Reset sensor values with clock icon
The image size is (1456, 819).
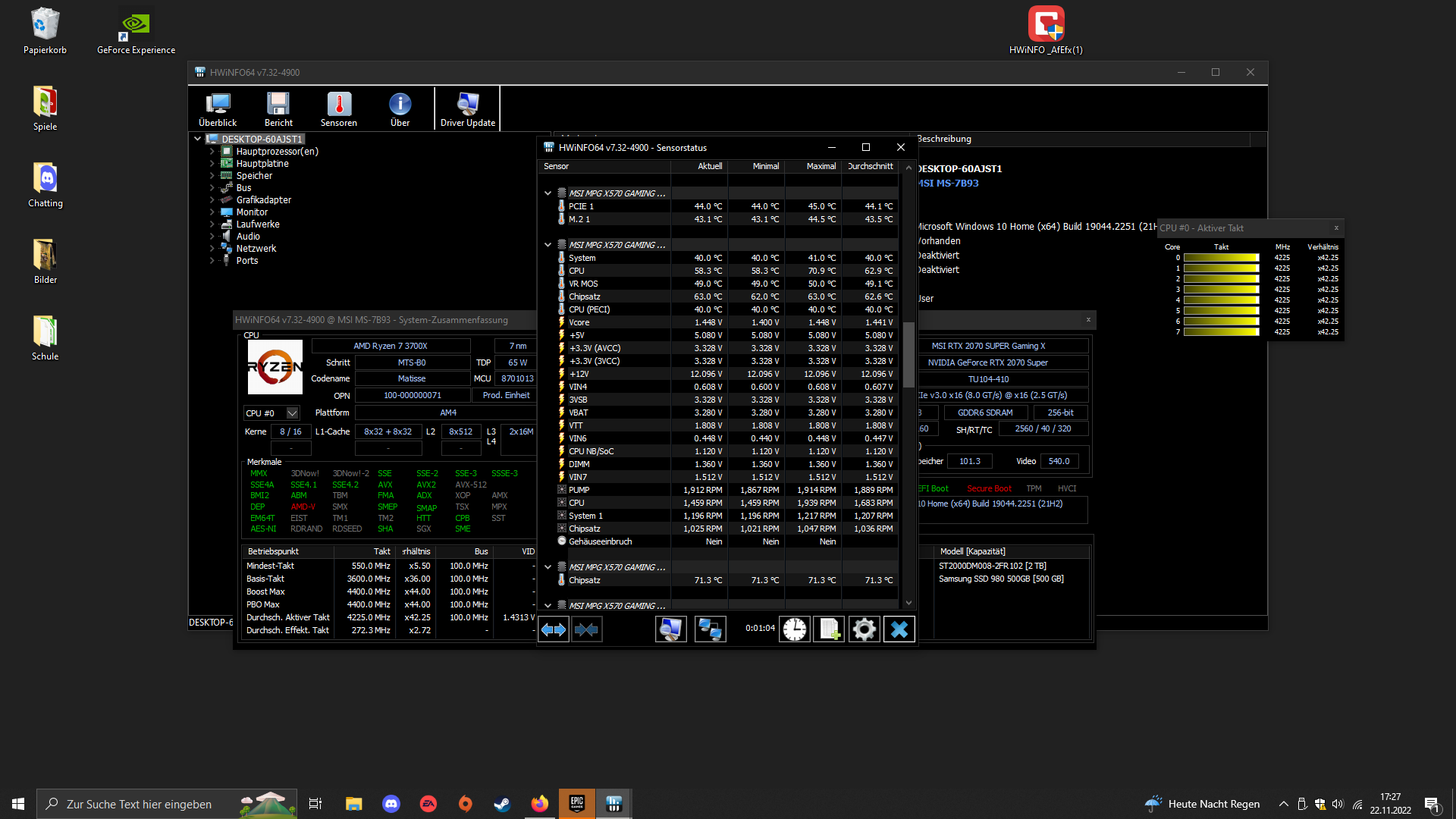pos(795,629)
